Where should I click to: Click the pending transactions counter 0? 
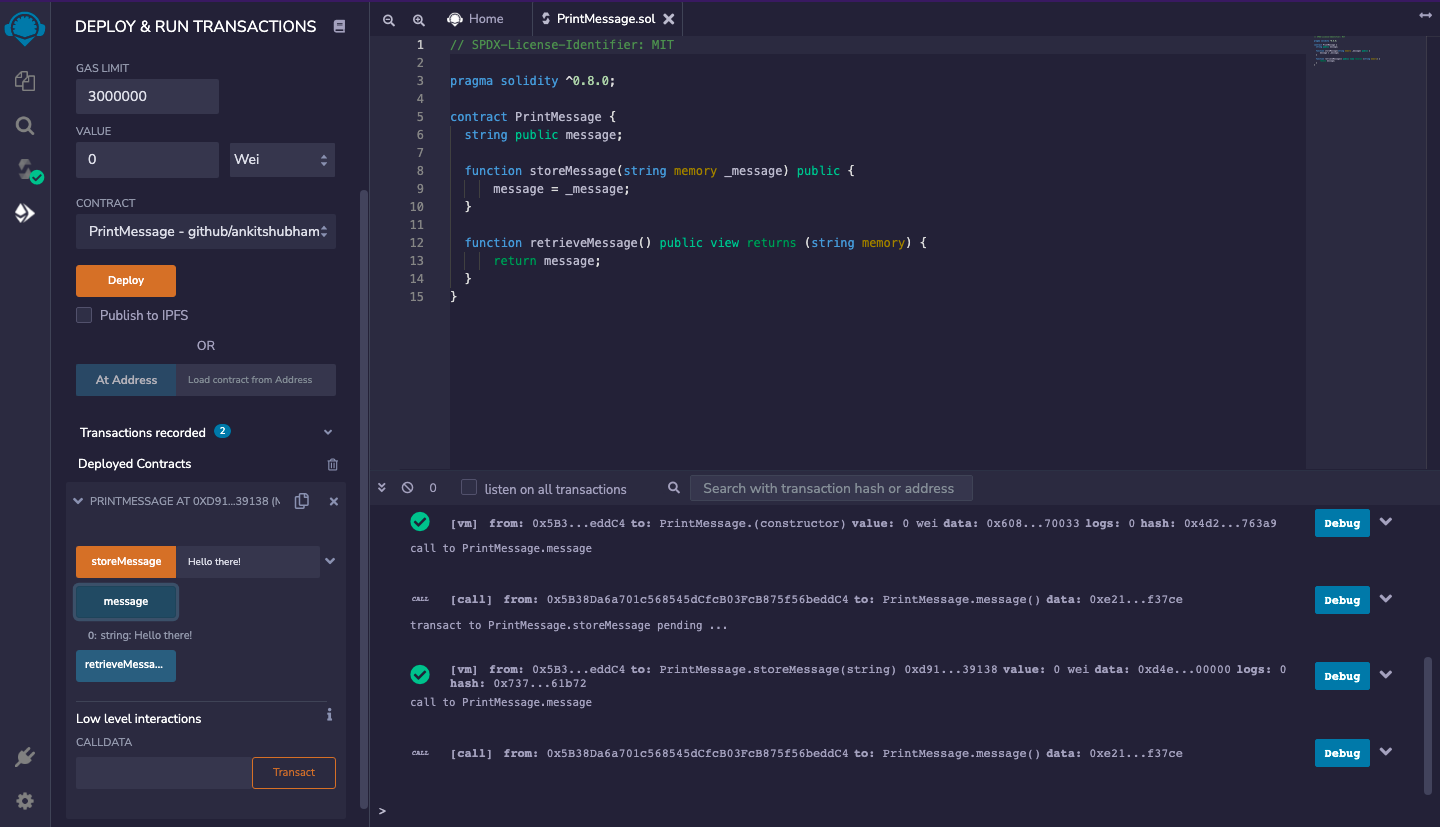(433, 488)
